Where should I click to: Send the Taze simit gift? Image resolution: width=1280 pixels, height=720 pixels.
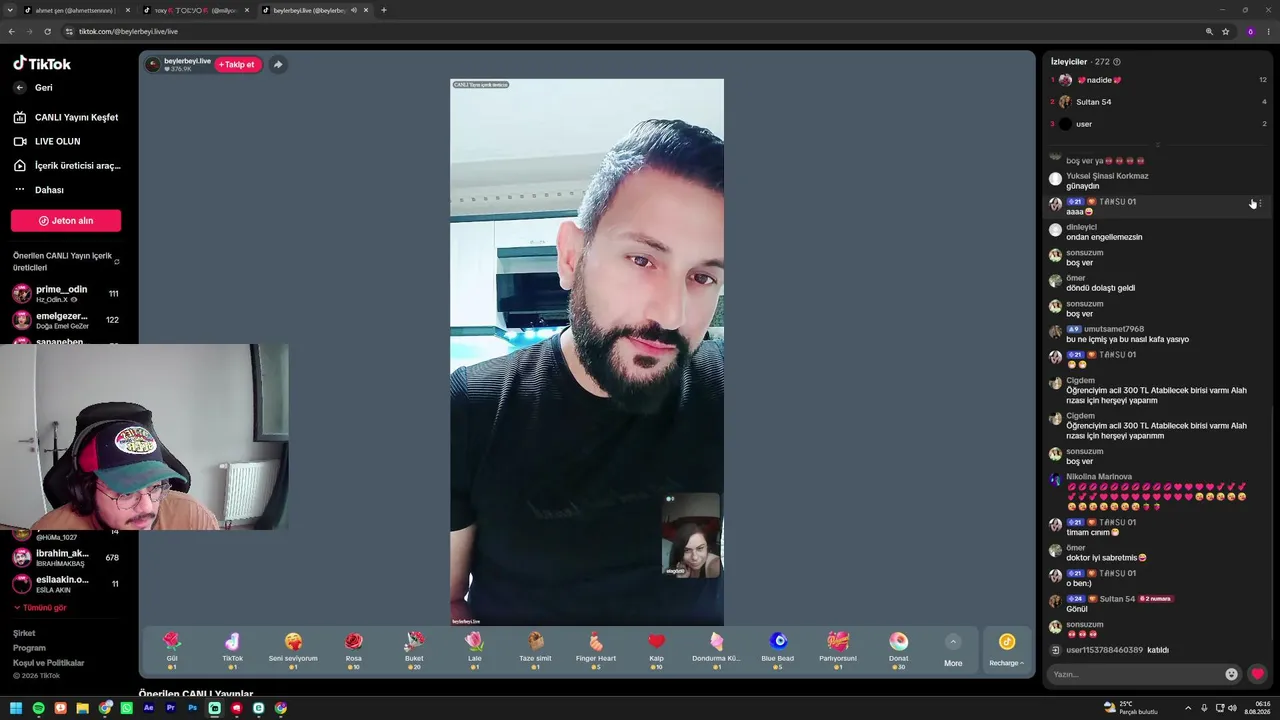535,649
